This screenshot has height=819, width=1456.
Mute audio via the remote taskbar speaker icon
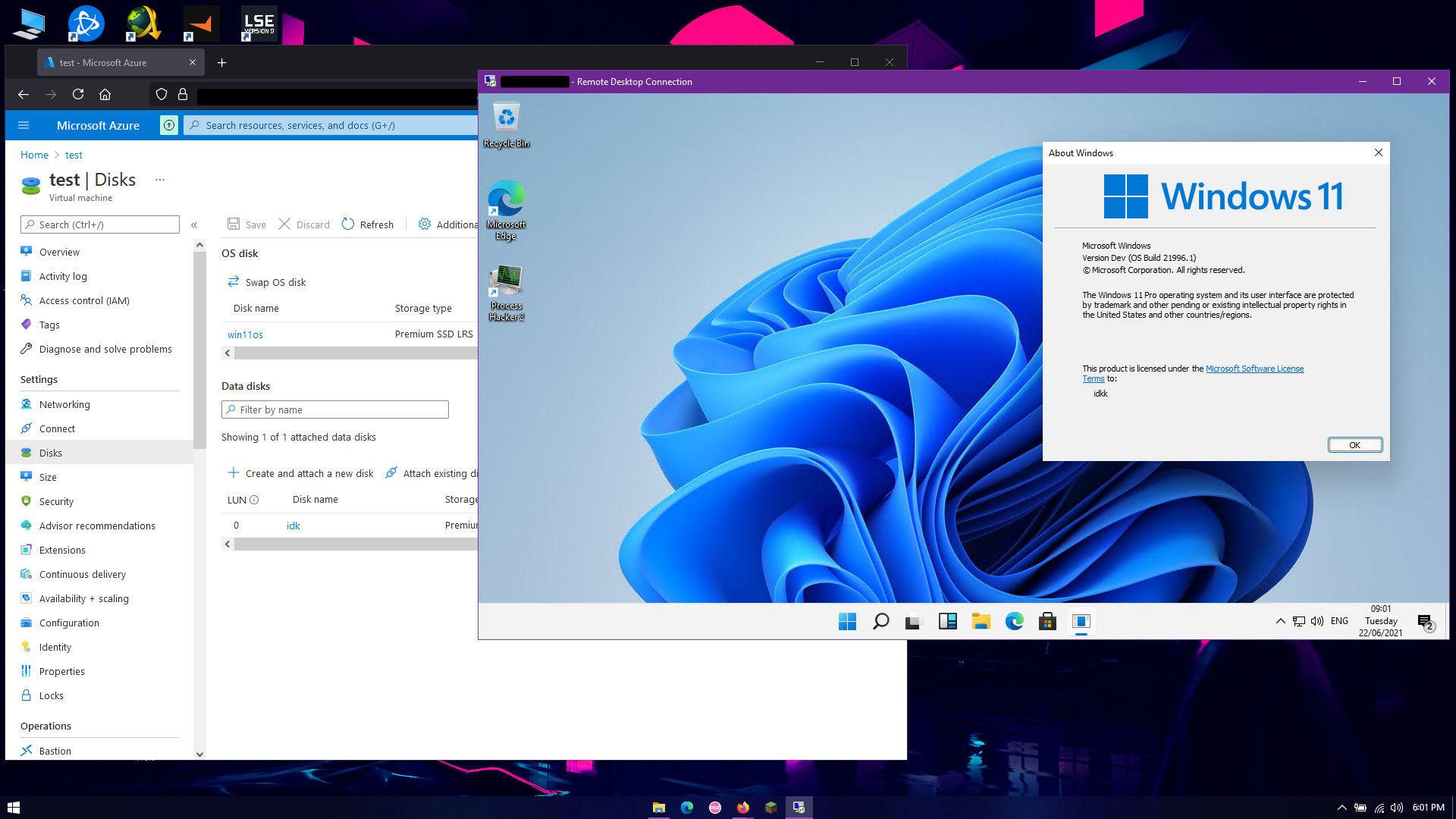[x=1316, y=621]
